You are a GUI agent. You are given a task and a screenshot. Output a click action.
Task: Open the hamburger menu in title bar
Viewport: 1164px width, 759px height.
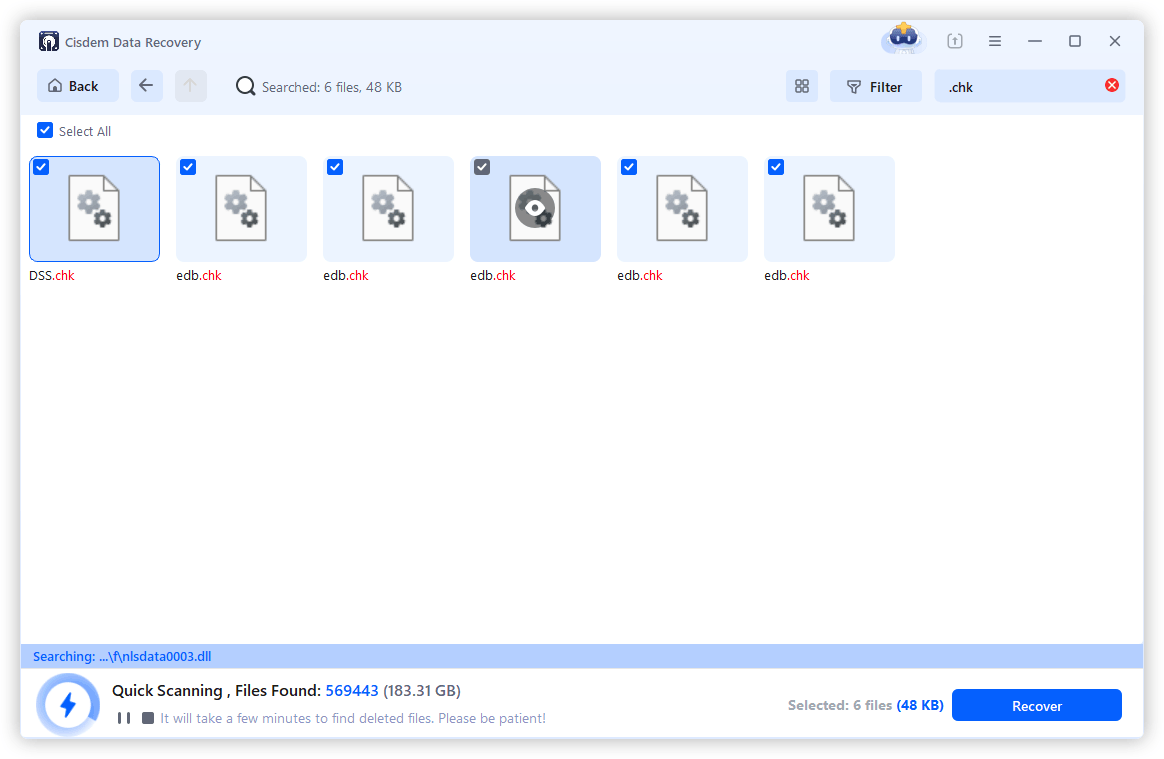(995, 41)
